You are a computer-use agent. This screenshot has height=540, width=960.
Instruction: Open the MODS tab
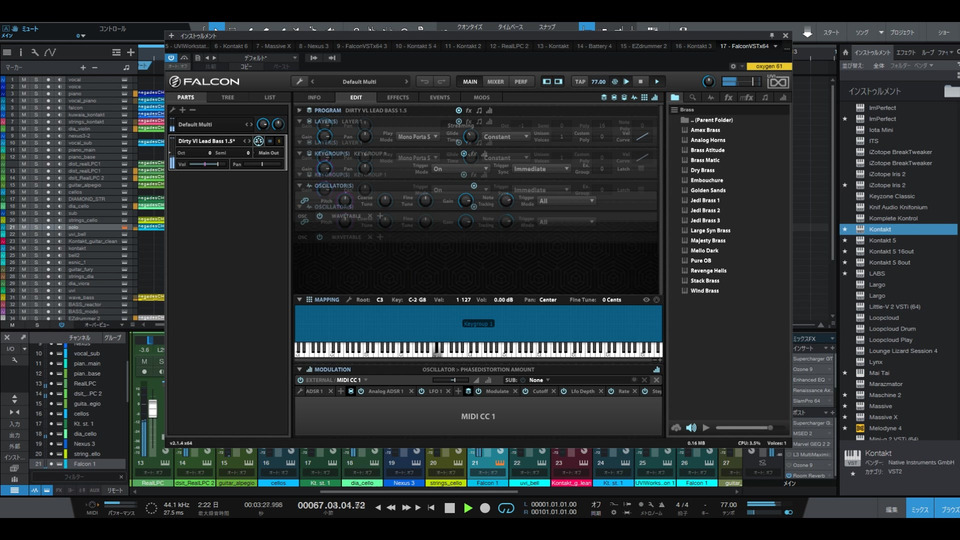point(481,97)
